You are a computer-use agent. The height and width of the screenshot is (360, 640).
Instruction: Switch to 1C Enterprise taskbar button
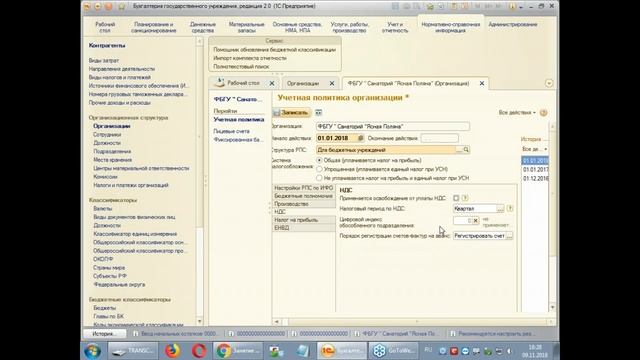coord(342,351)
